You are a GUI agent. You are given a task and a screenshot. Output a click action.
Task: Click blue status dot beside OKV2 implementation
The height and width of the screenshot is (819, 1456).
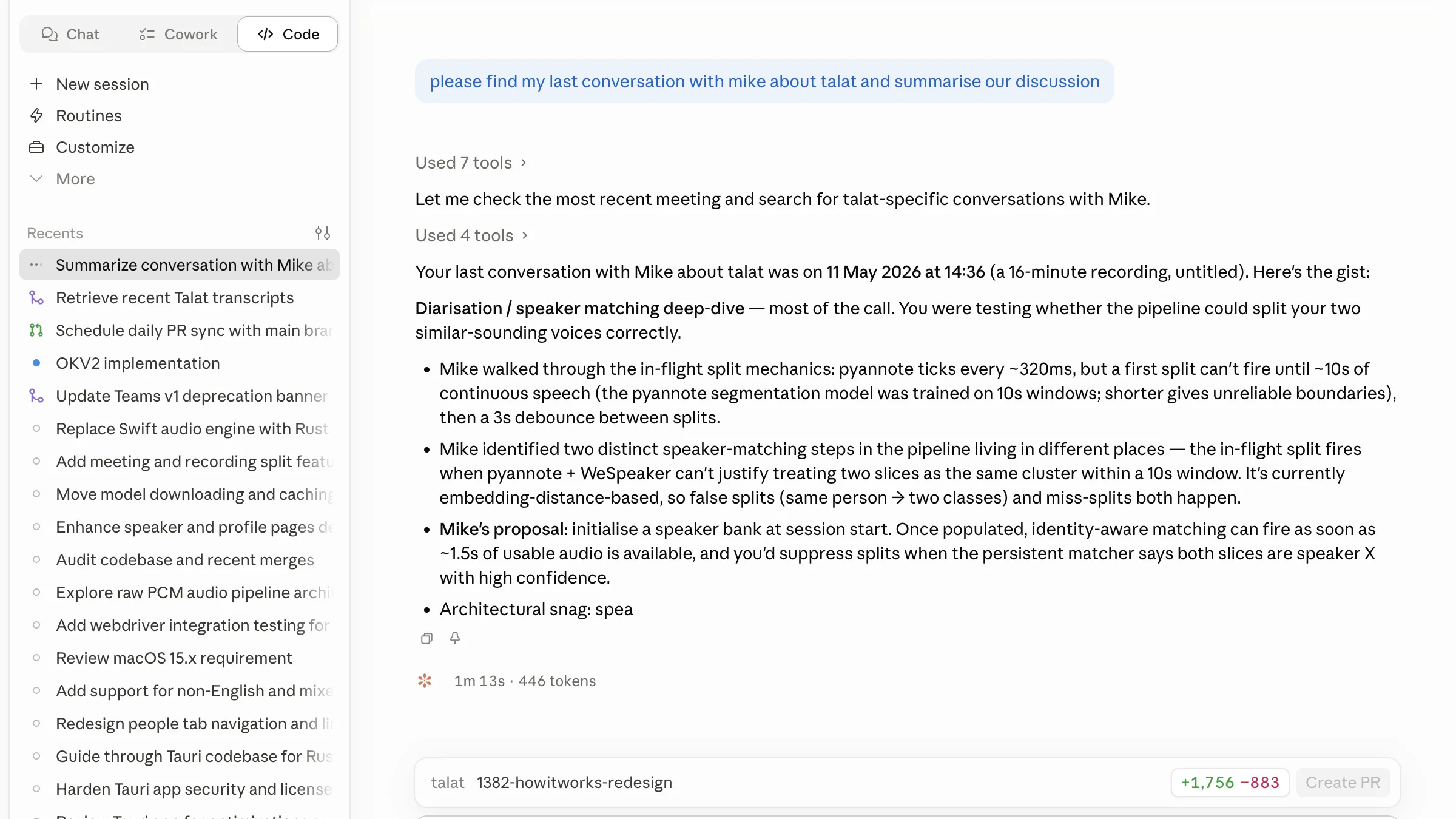point(36,363)
